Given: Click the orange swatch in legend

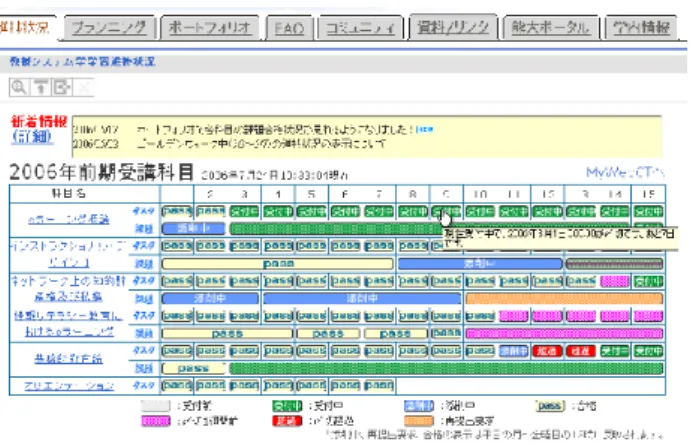Looking at the screenshot, I should pos(419,420).
